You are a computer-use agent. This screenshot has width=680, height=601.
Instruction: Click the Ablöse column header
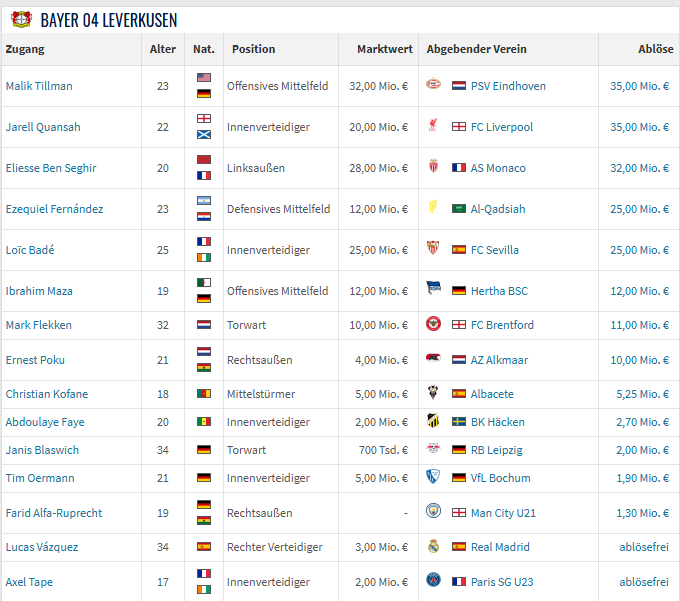pyautogui.click(x=656, y=49)
